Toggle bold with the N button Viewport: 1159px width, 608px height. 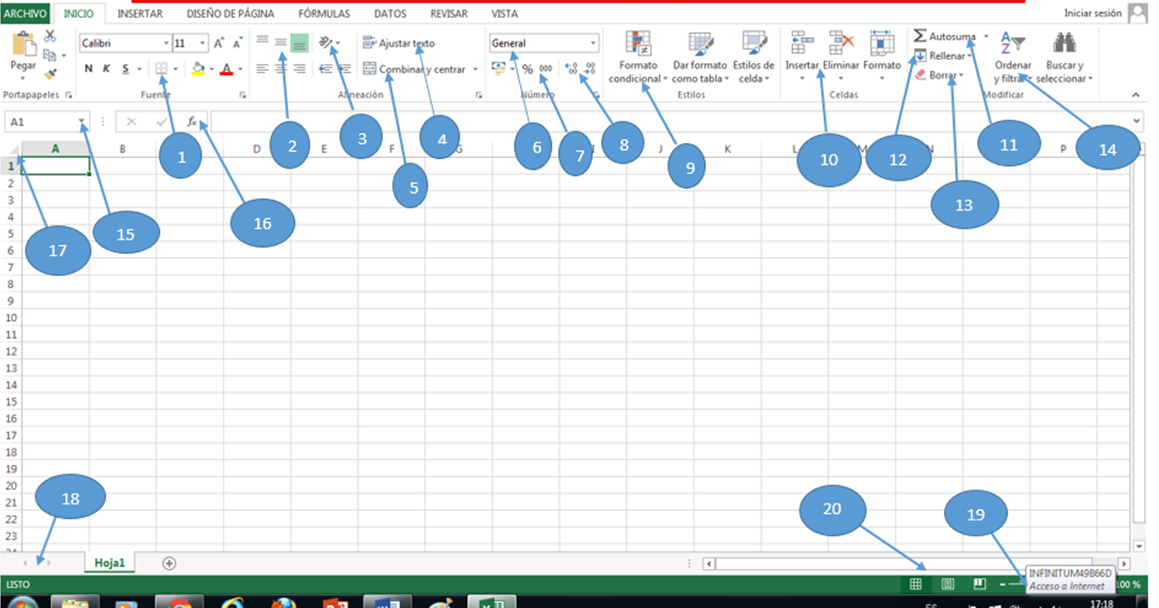click(88, 69)
